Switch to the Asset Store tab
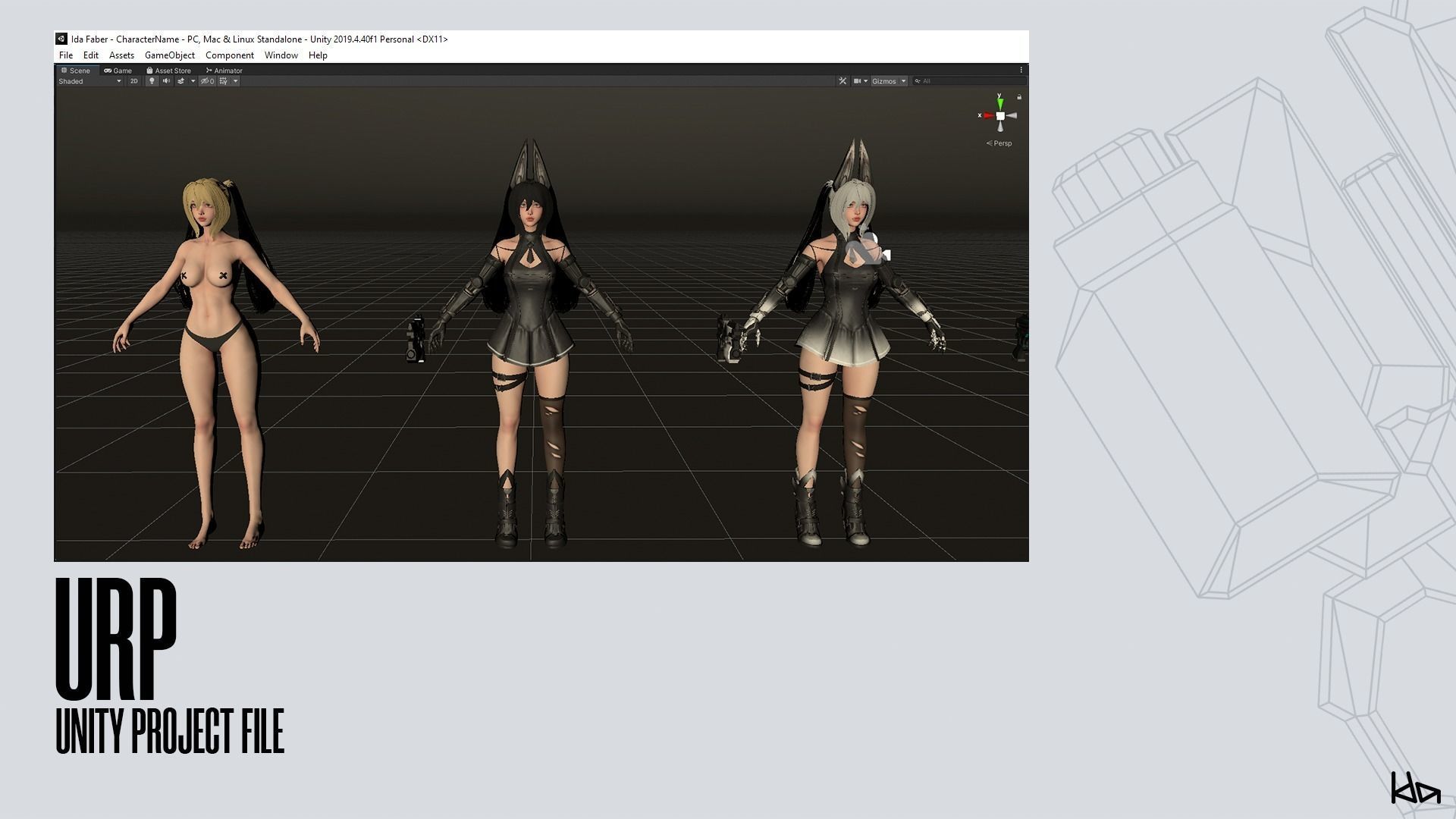The image size is (1456, 819). pyautogui.click(x=169, y=71)
